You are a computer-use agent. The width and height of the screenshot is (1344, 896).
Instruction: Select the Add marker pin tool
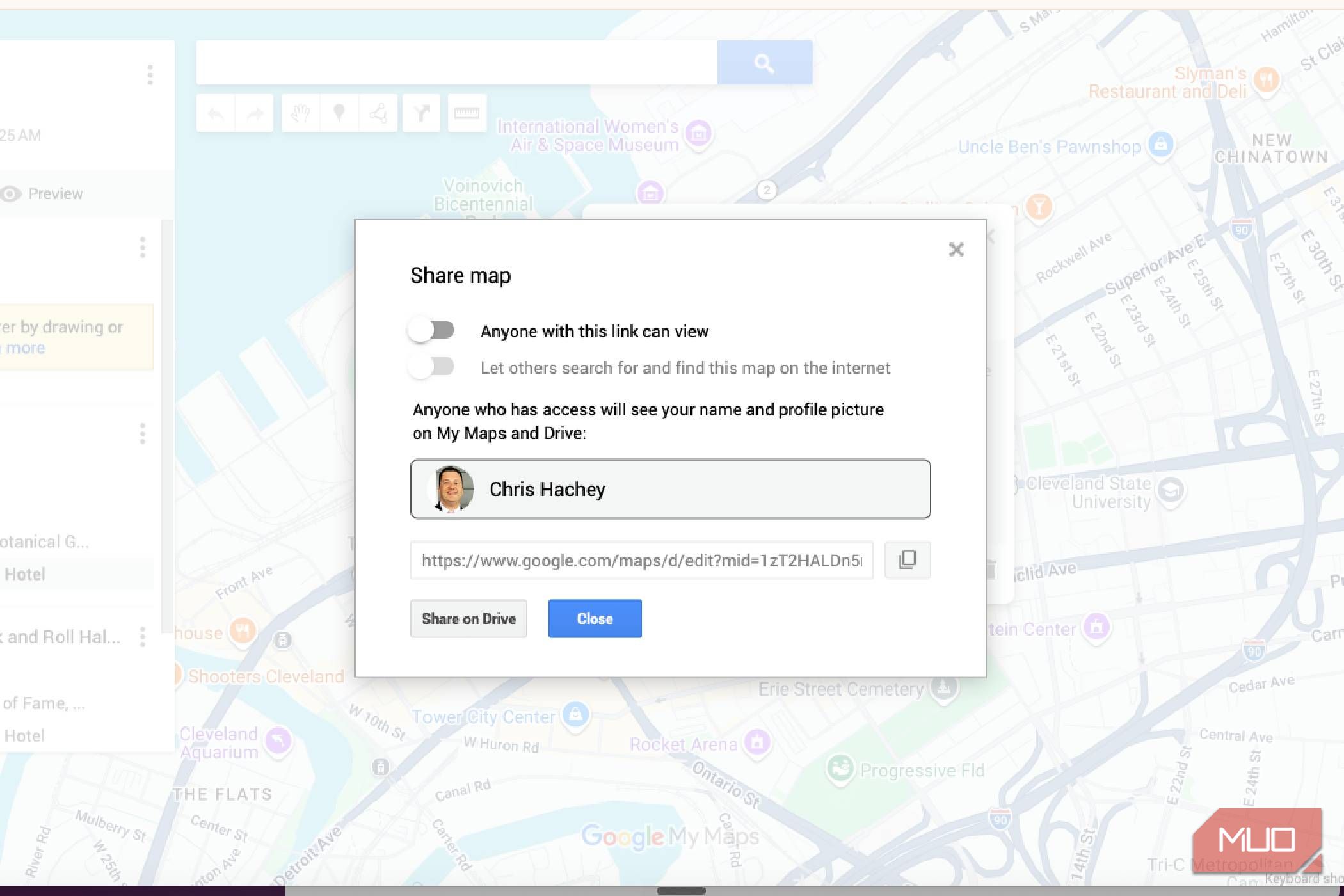(x=339, y=113)
